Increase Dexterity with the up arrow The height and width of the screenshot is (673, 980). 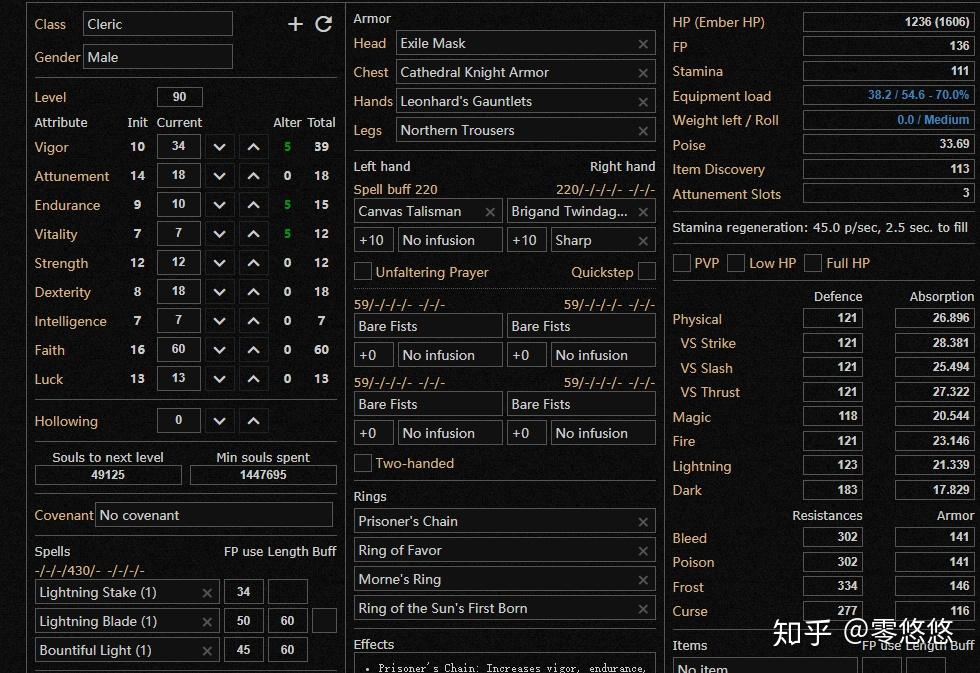(x=253, y=292)
